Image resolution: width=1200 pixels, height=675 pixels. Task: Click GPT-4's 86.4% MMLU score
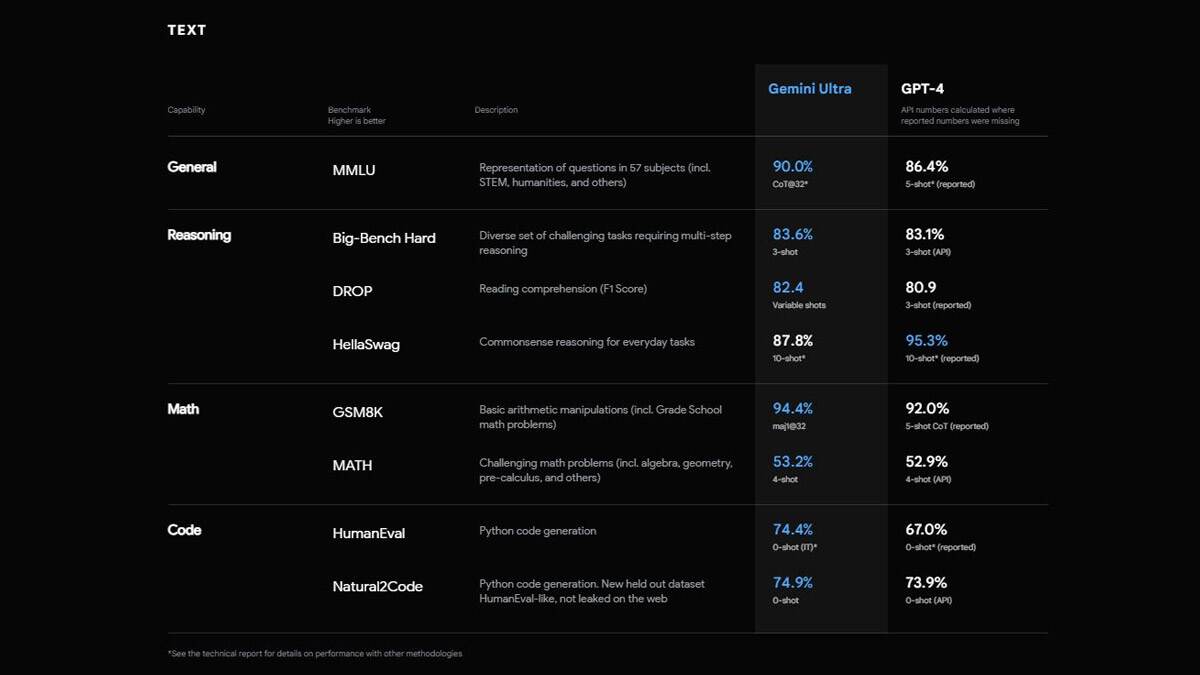tap(927, 167)
